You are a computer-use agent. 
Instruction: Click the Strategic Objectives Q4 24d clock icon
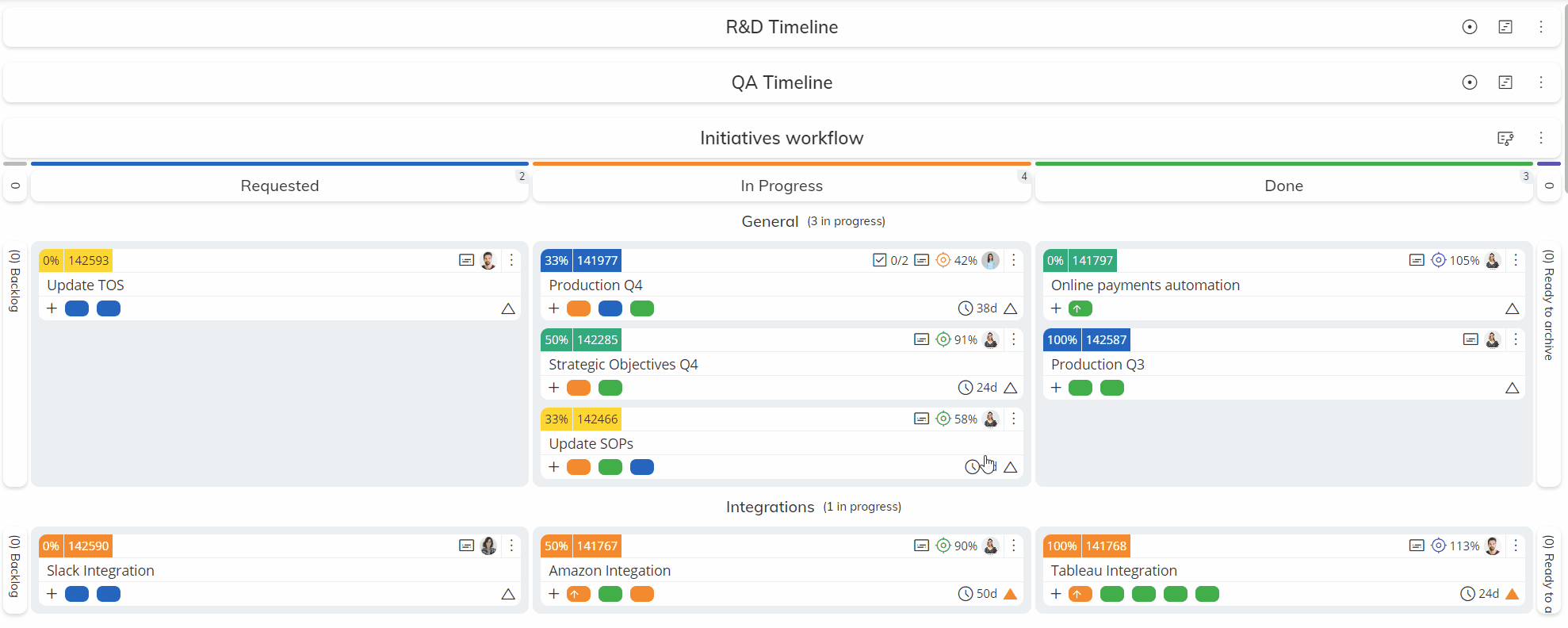(x=966, y=388)
